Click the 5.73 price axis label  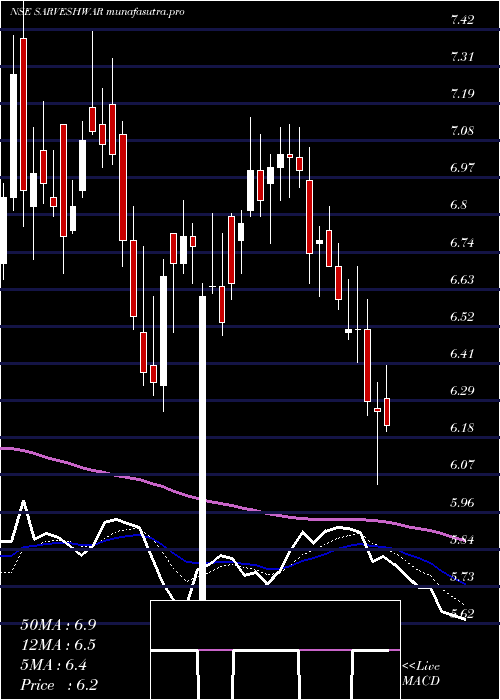[462, 576]
